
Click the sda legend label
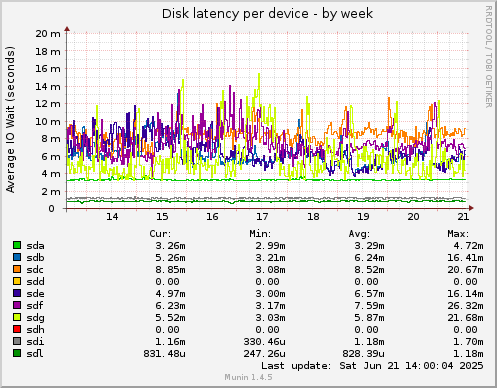click(35, 246)
